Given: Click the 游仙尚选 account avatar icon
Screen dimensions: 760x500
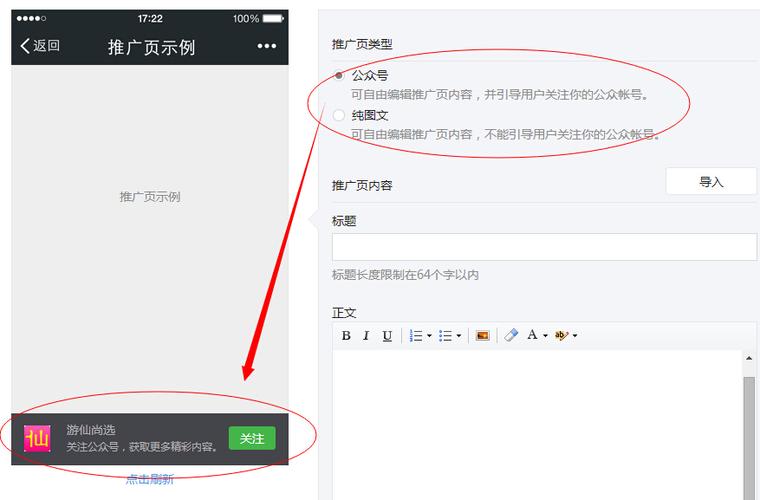Looking at the screenshot, I should 37,438.
